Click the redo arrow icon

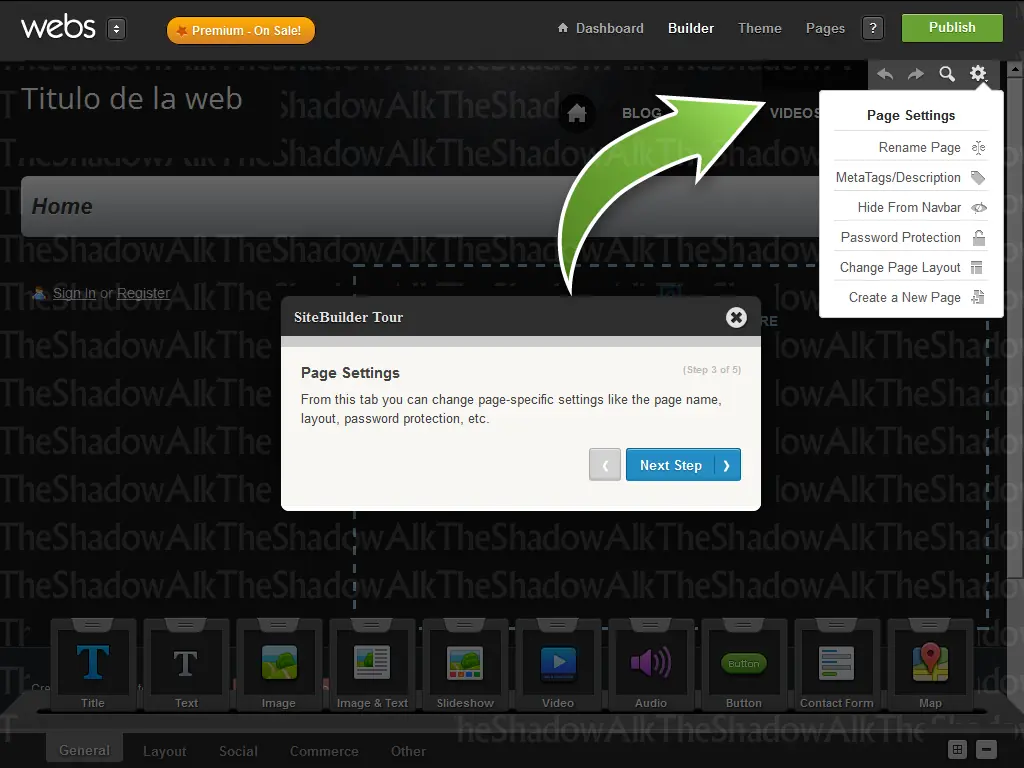tap(916, 74)
